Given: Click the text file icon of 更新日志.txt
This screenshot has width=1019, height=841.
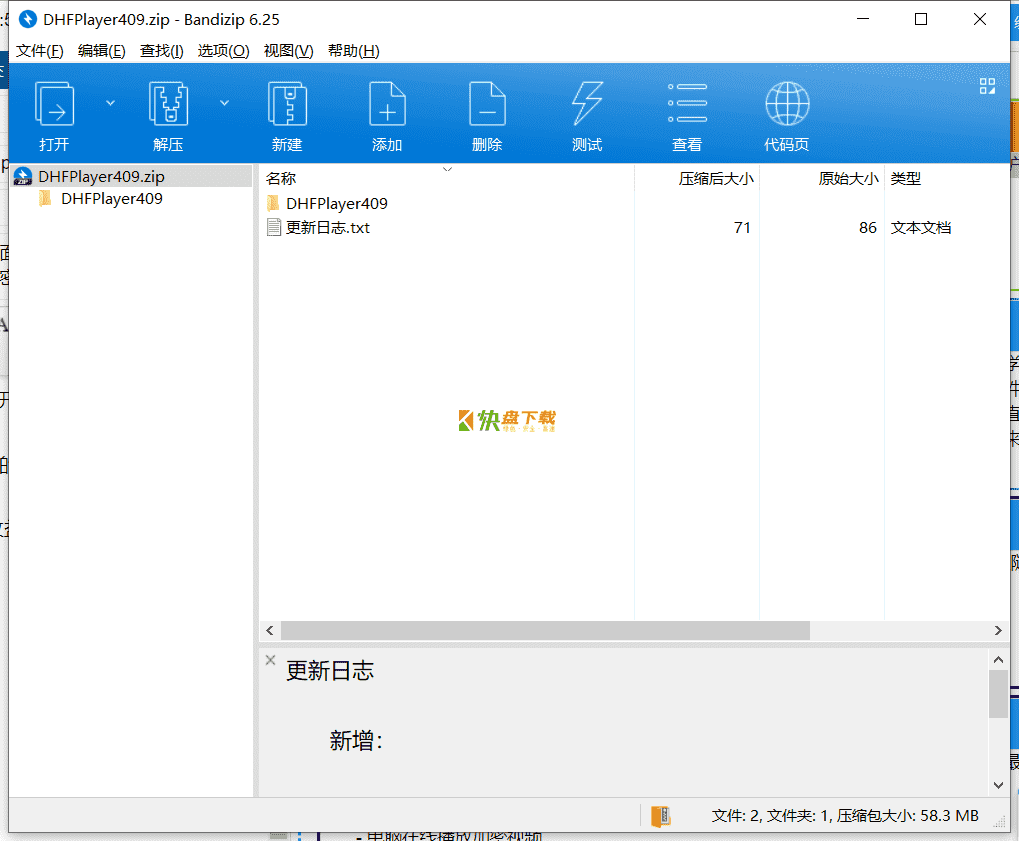Looking at the screenshot, I should pos(274,227).
